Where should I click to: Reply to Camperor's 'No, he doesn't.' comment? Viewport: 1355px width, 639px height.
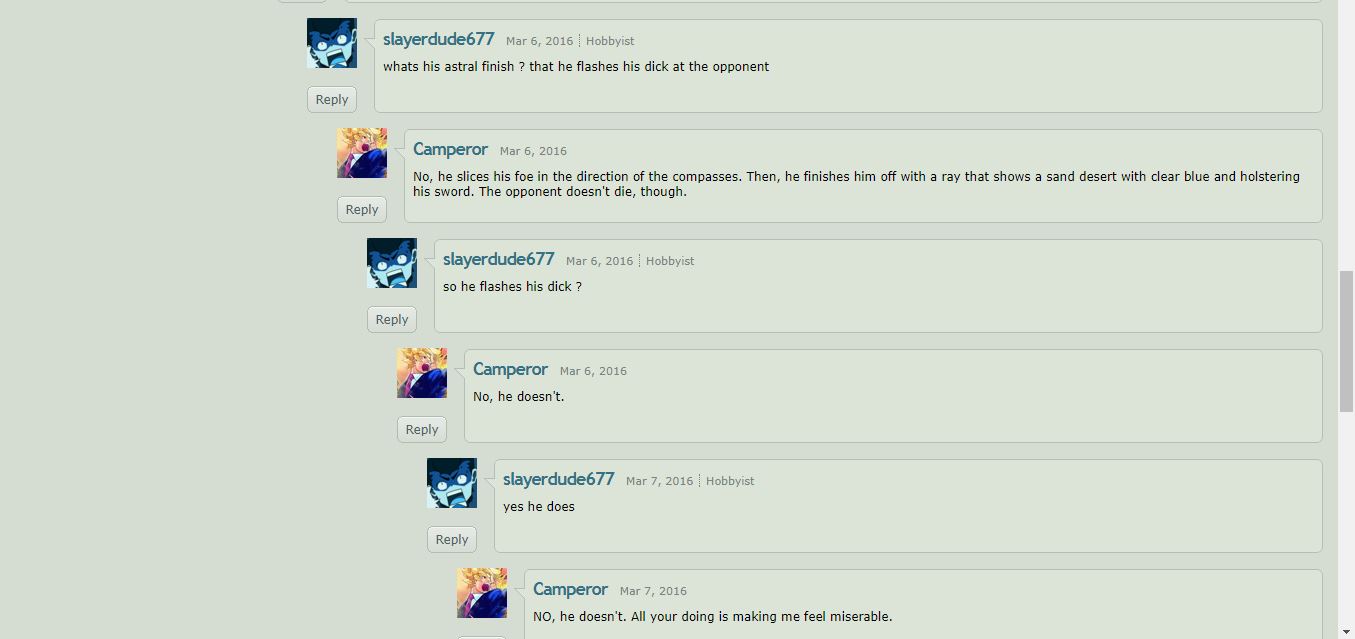pyautogui.click(x=422, y=429)
